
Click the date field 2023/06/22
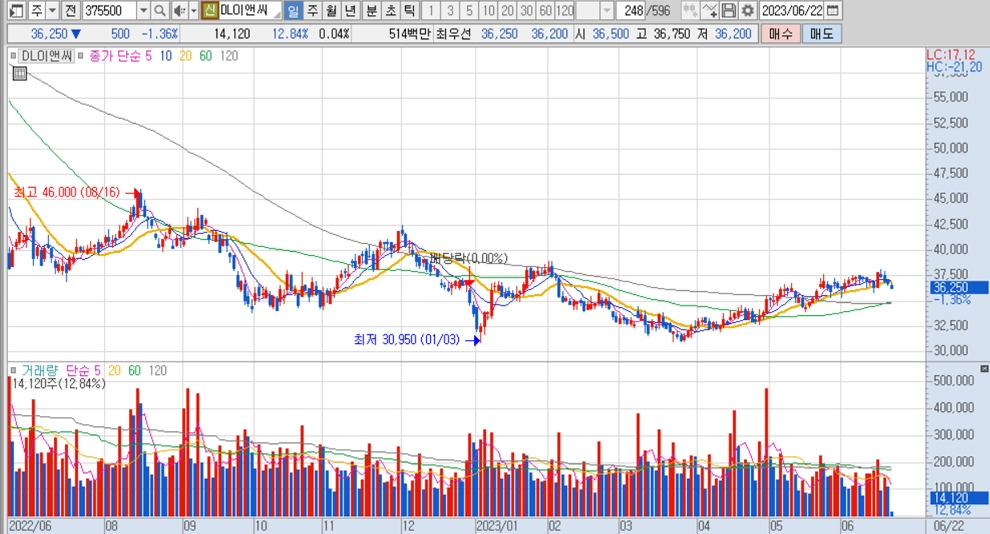(x=792, y=10)
